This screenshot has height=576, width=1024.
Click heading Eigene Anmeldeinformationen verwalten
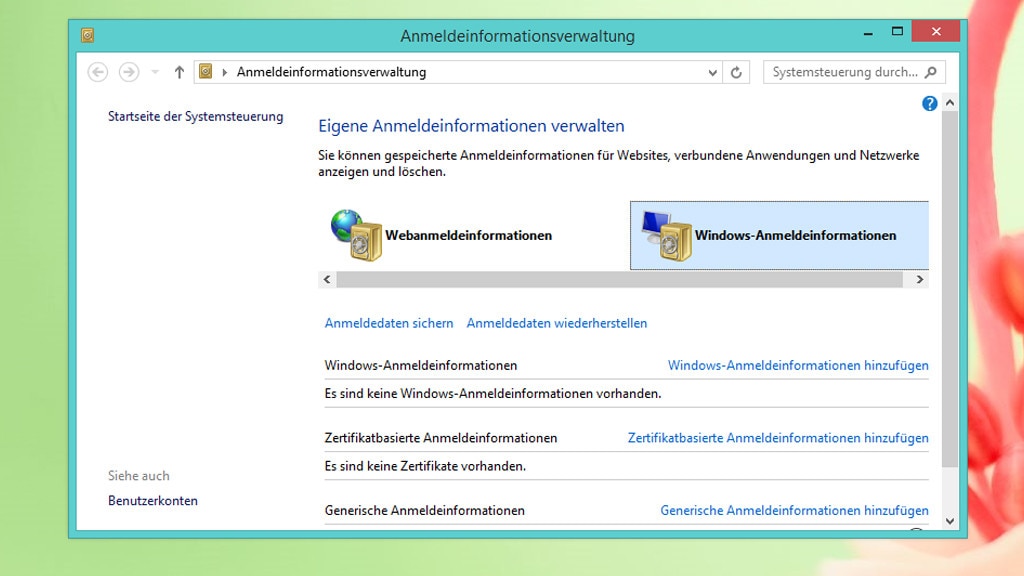click(x=471, y=126)
